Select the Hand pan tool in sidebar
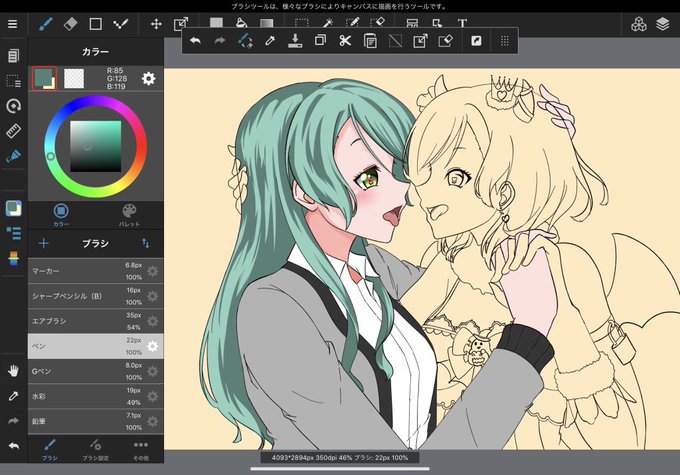 [13, 370]
